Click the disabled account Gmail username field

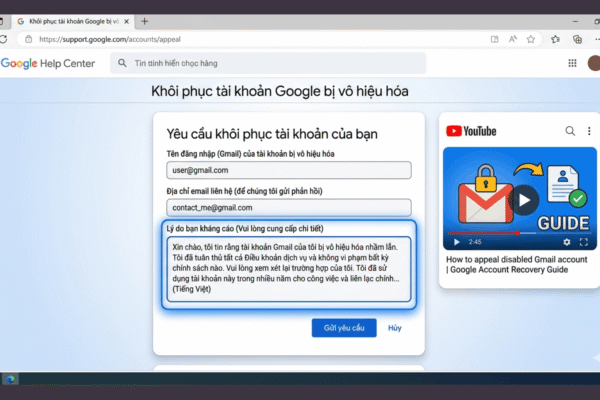pos(289,170)
